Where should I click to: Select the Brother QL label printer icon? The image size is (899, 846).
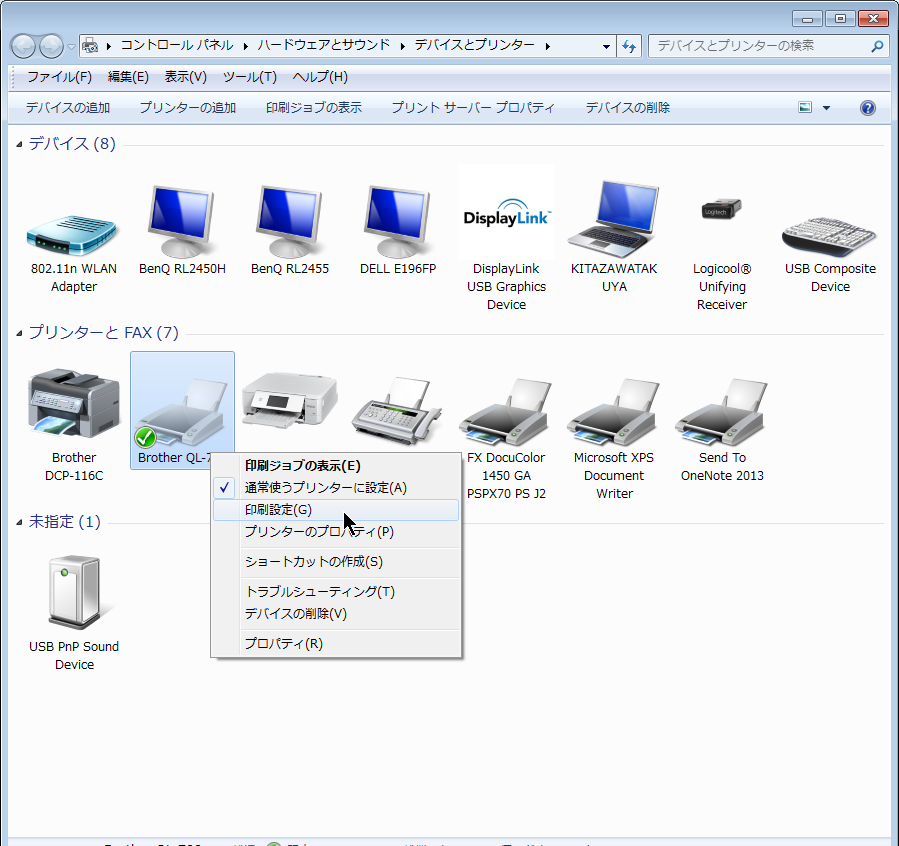pos(181,411)
